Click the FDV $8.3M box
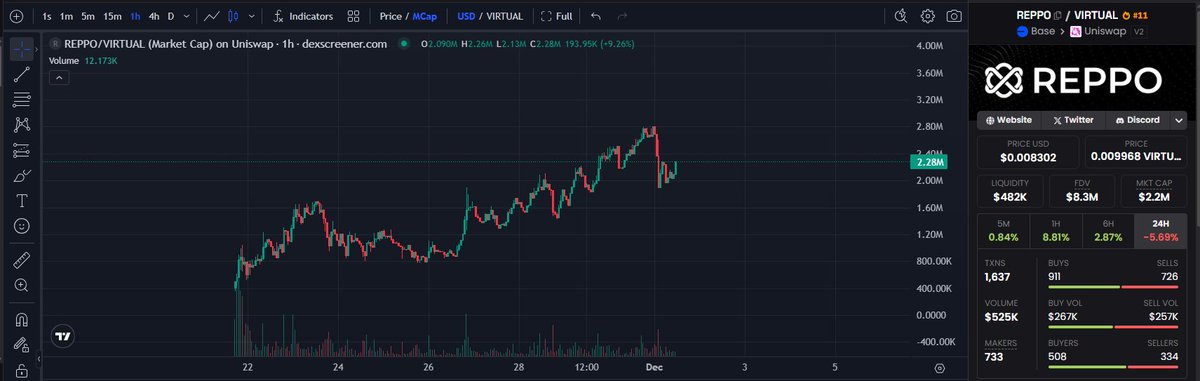This screenshot has height=381, width=1200. click(1083, 191)
